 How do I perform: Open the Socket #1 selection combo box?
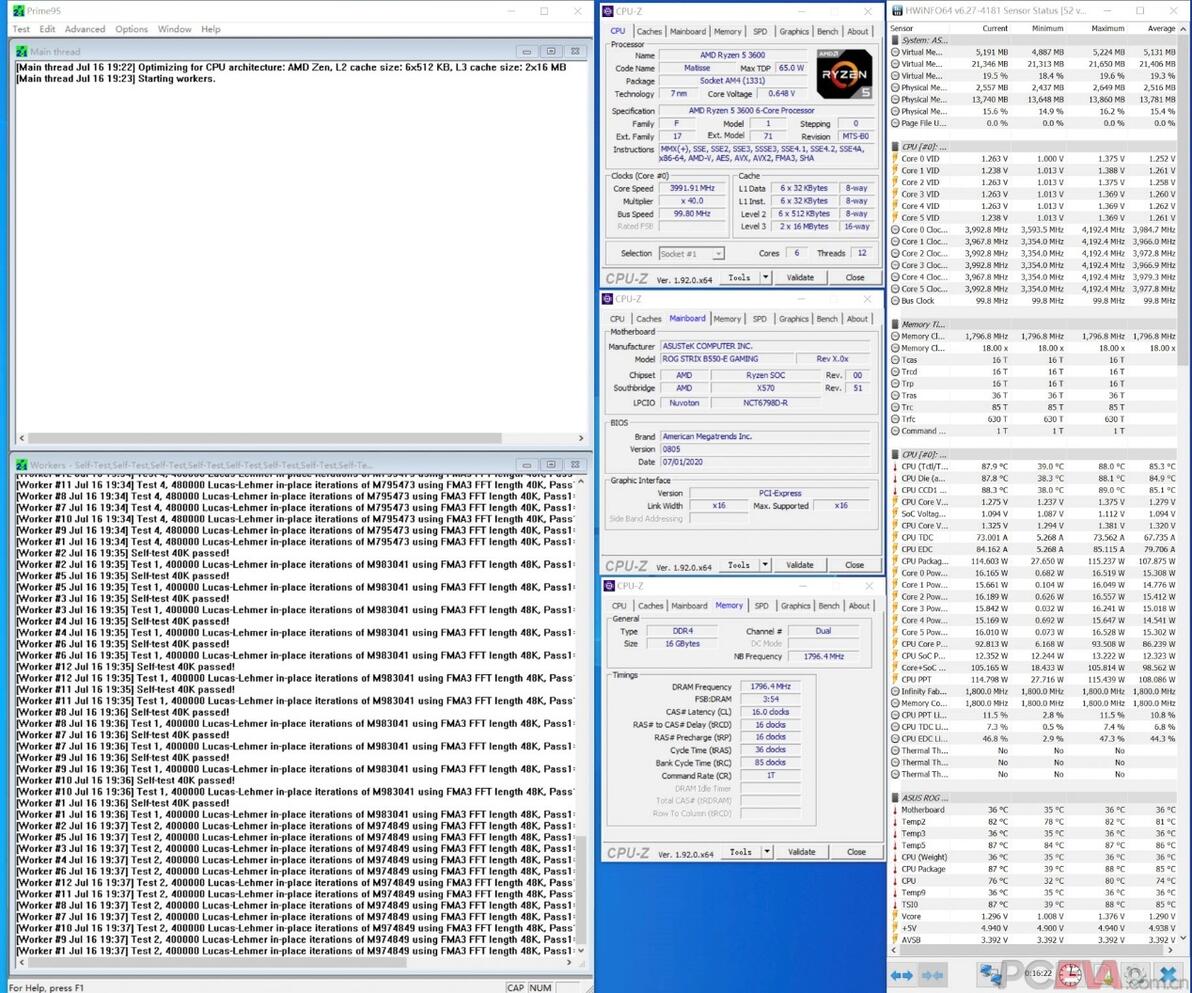click(691, 253)
